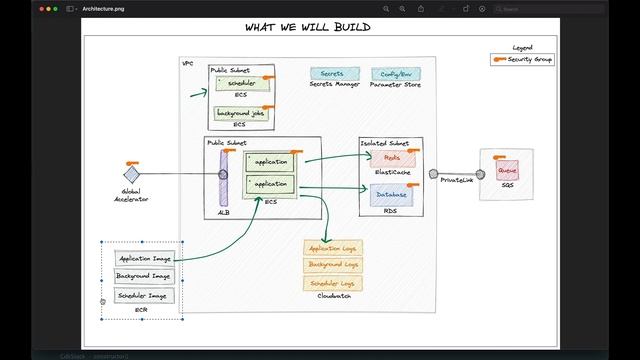The width and height of the screenshot is (640, 360).
Task: Click the Global Accelerator diamond shape
Action: (131, 174)
